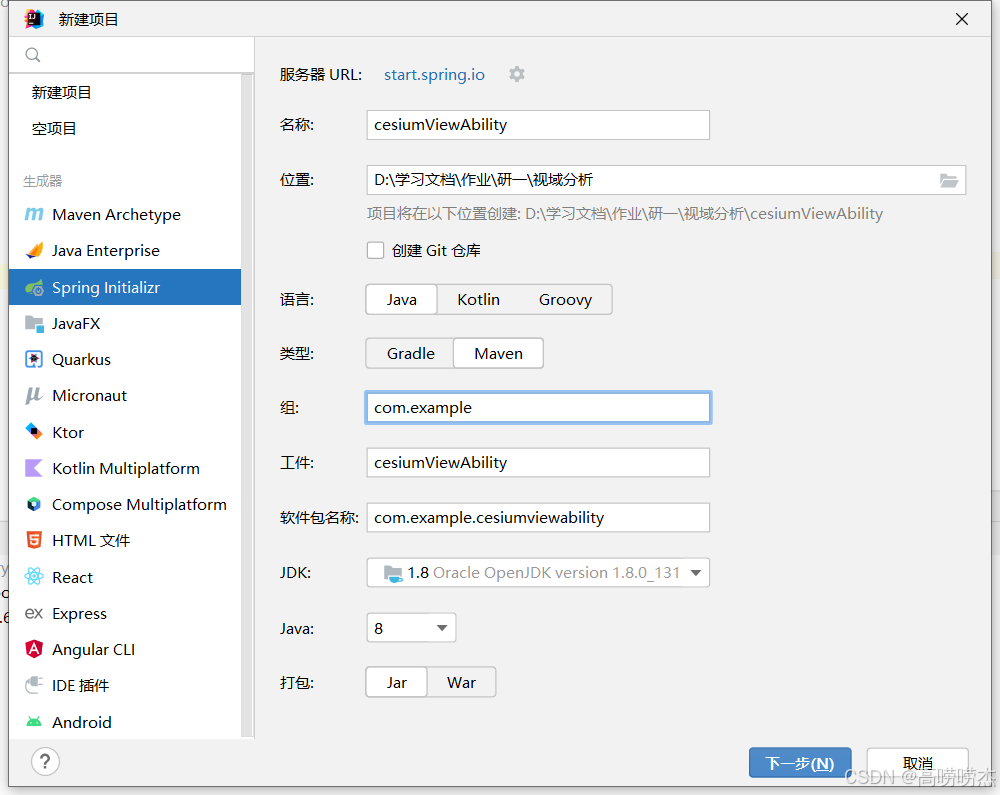This screenshot has height=795, width=1000.
Task: Click the Ktor icon
Action: coord(34,432)
